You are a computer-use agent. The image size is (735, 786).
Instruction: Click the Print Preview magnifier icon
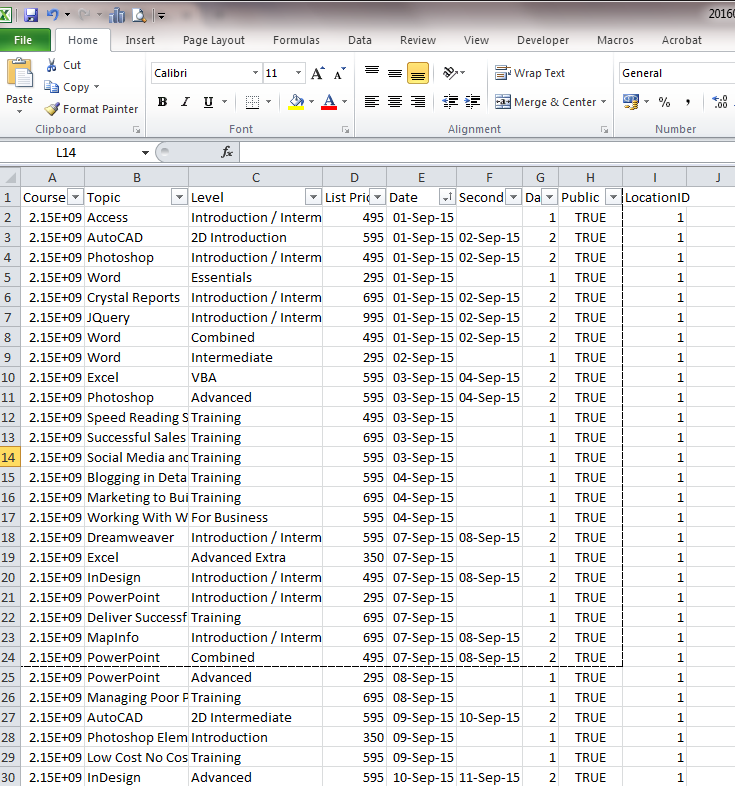click(x=139, y=16)
